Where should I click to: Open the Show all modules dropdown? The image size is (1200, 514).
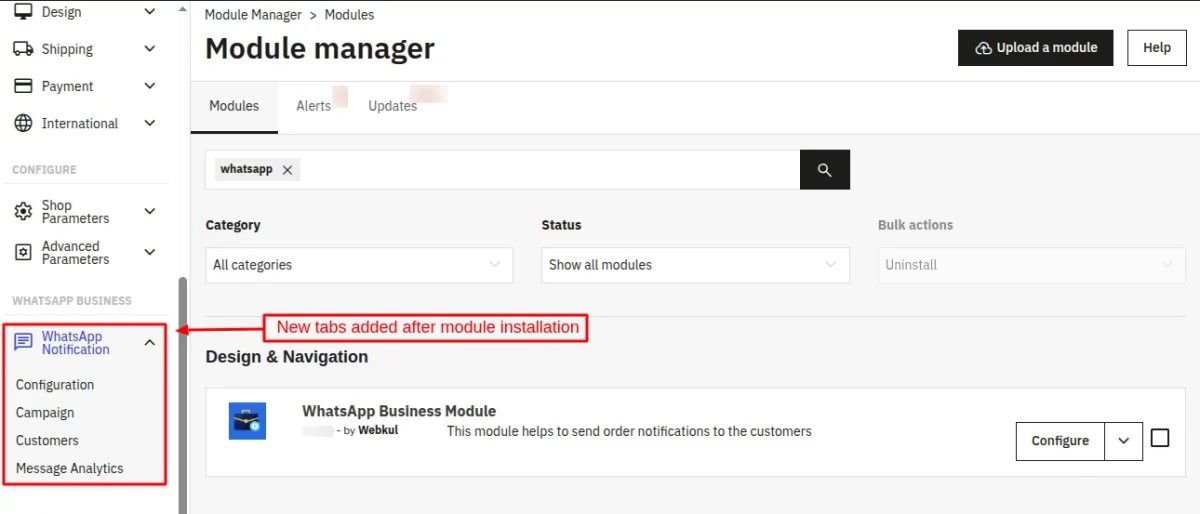coord(695,265)
